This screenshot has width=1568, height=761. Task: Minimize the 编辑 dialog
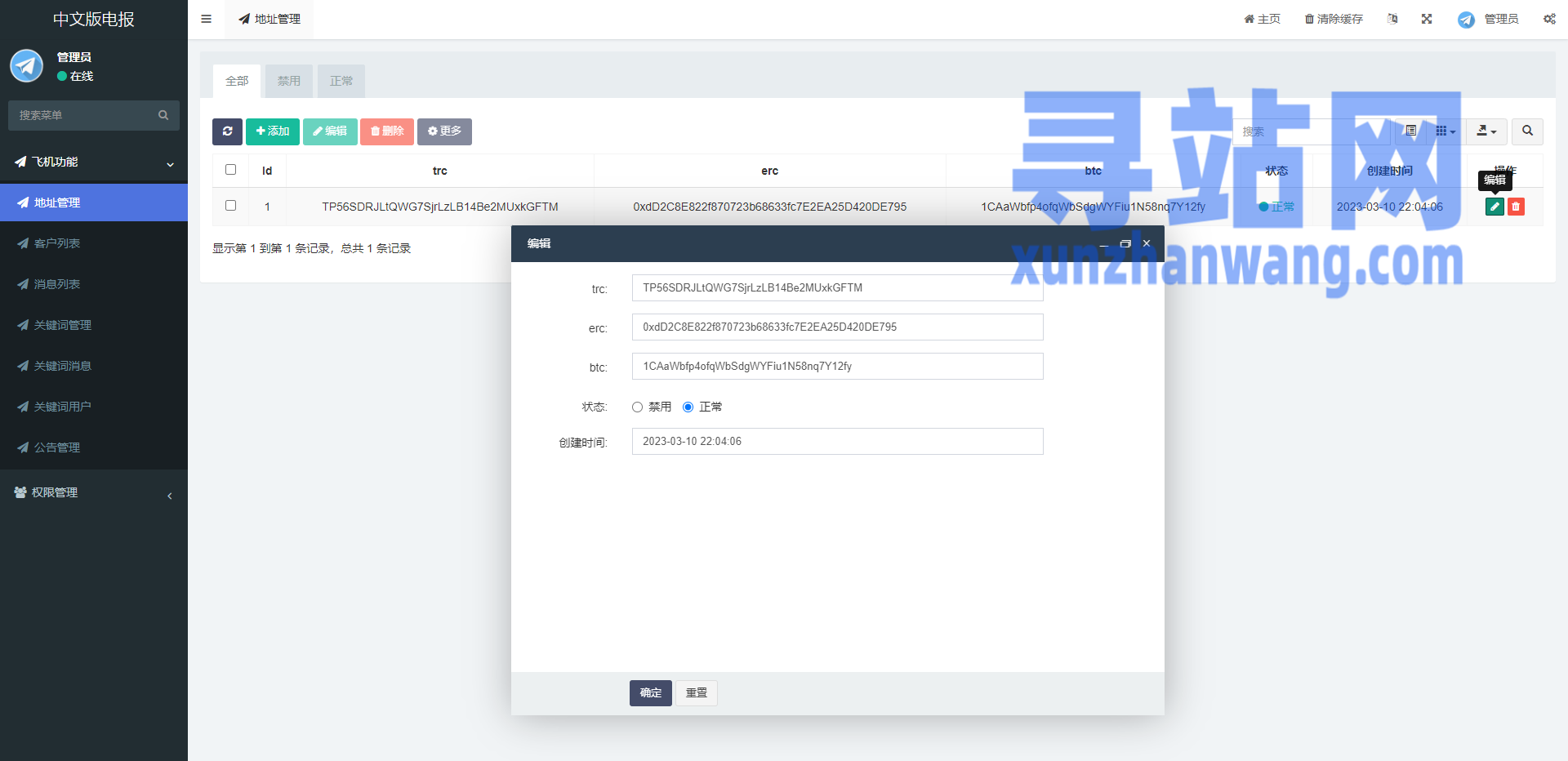(x=1104, y=243)
